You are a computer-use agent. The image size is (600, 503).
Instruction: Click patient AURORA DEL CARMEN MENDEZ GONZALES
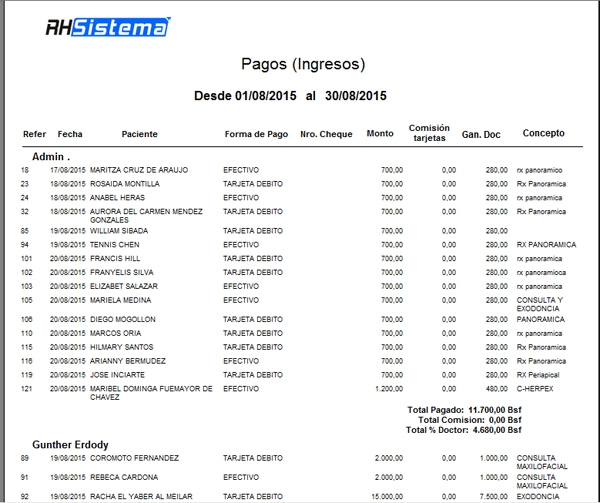[x=146, y=216]
